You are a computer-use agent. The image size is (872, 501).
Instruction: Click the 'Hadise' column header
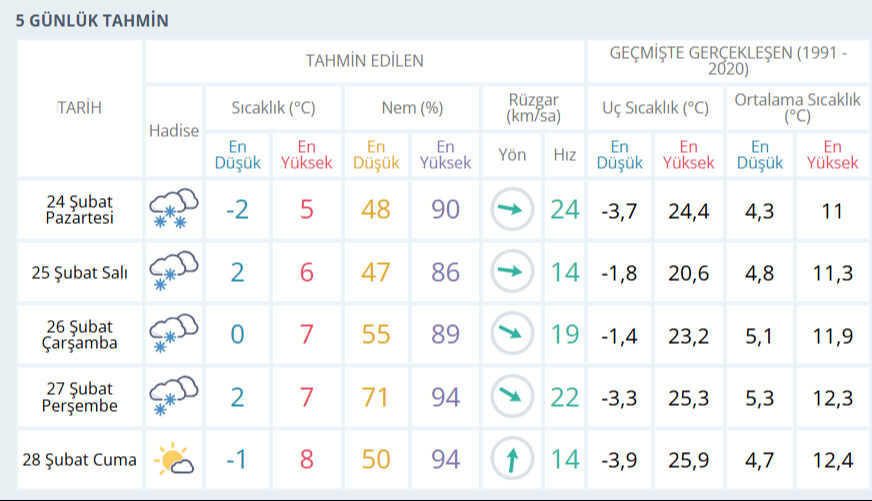click(x=174, y=131)
